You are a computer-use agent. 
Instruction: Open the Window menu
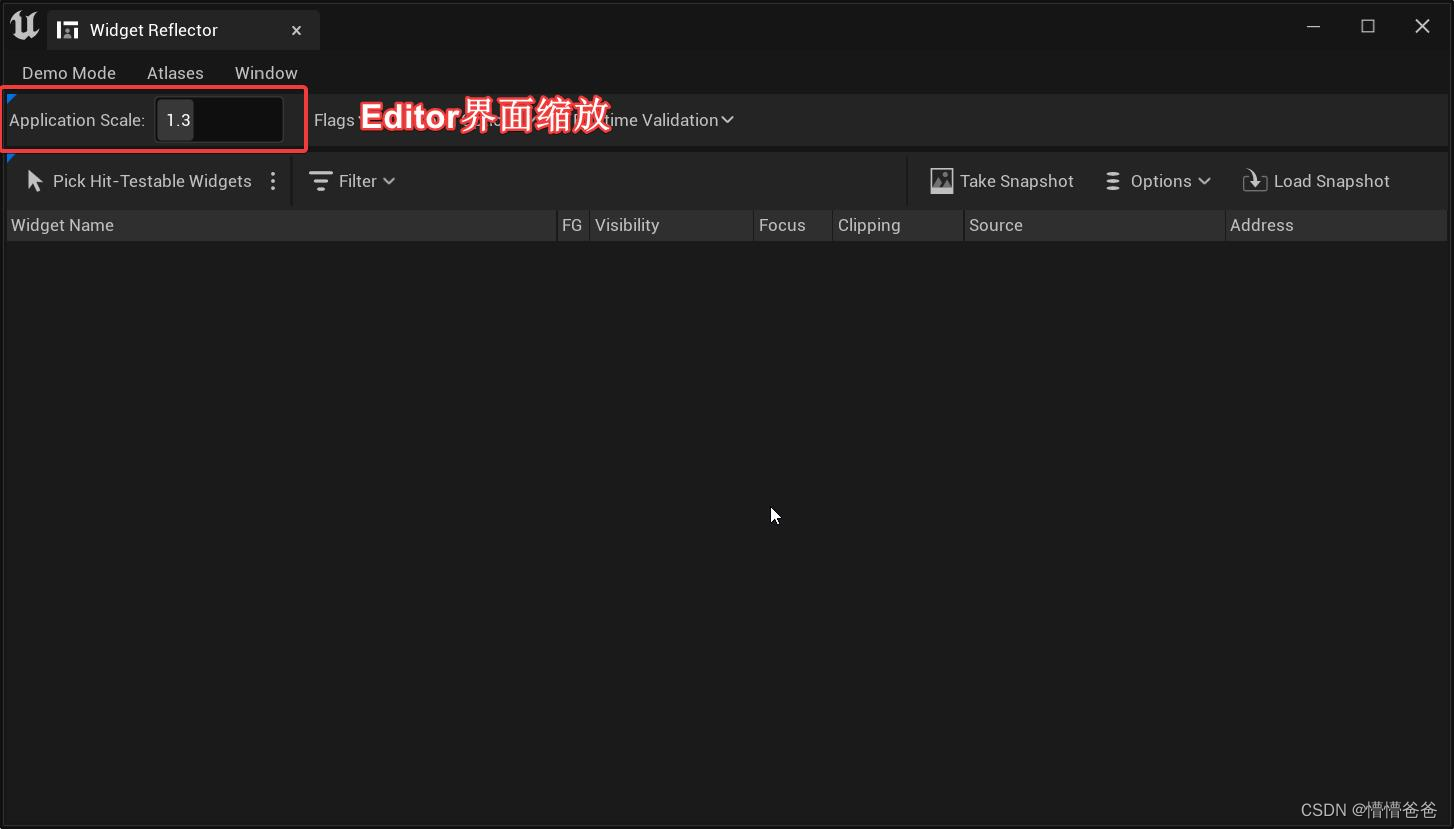(x=265, y=73)
